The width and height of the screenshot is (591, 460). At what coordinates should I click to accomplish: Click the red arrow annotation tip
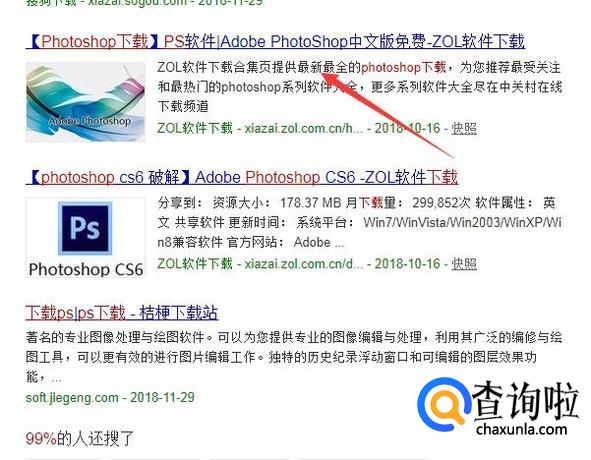[325, 74]
